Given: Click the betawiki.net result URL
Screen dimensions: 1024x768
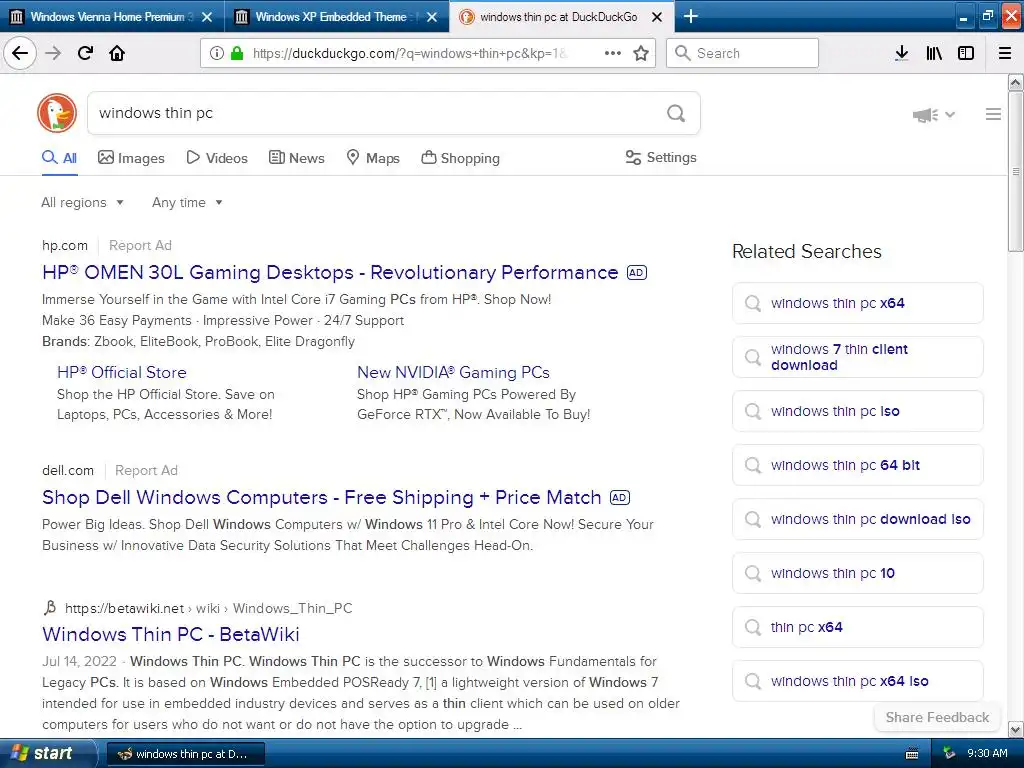Looking at the screenshot, I should click(x=208, y=608).
